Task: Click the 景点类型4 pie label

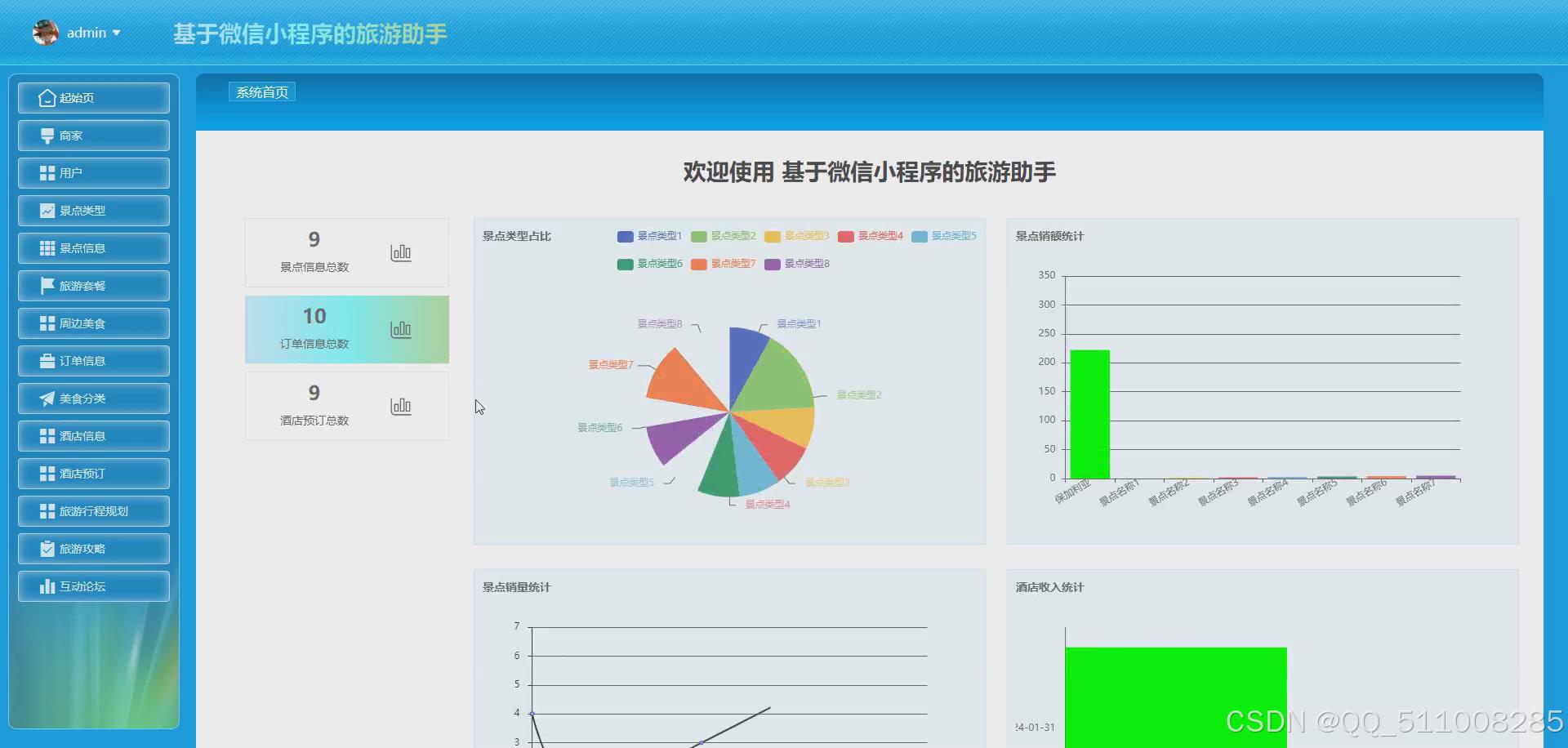Action: coord(768,505)
